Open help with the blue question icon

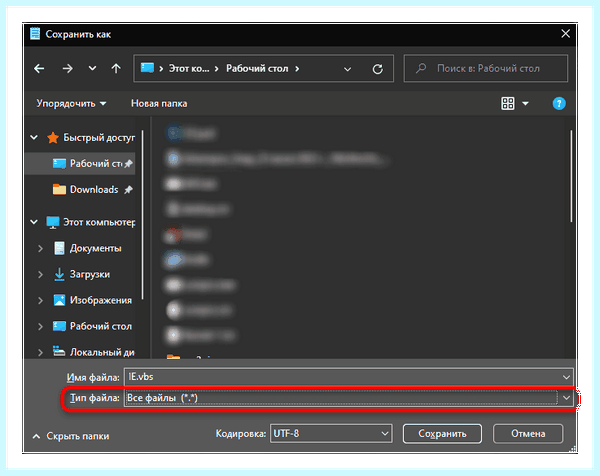click(559, 103)
